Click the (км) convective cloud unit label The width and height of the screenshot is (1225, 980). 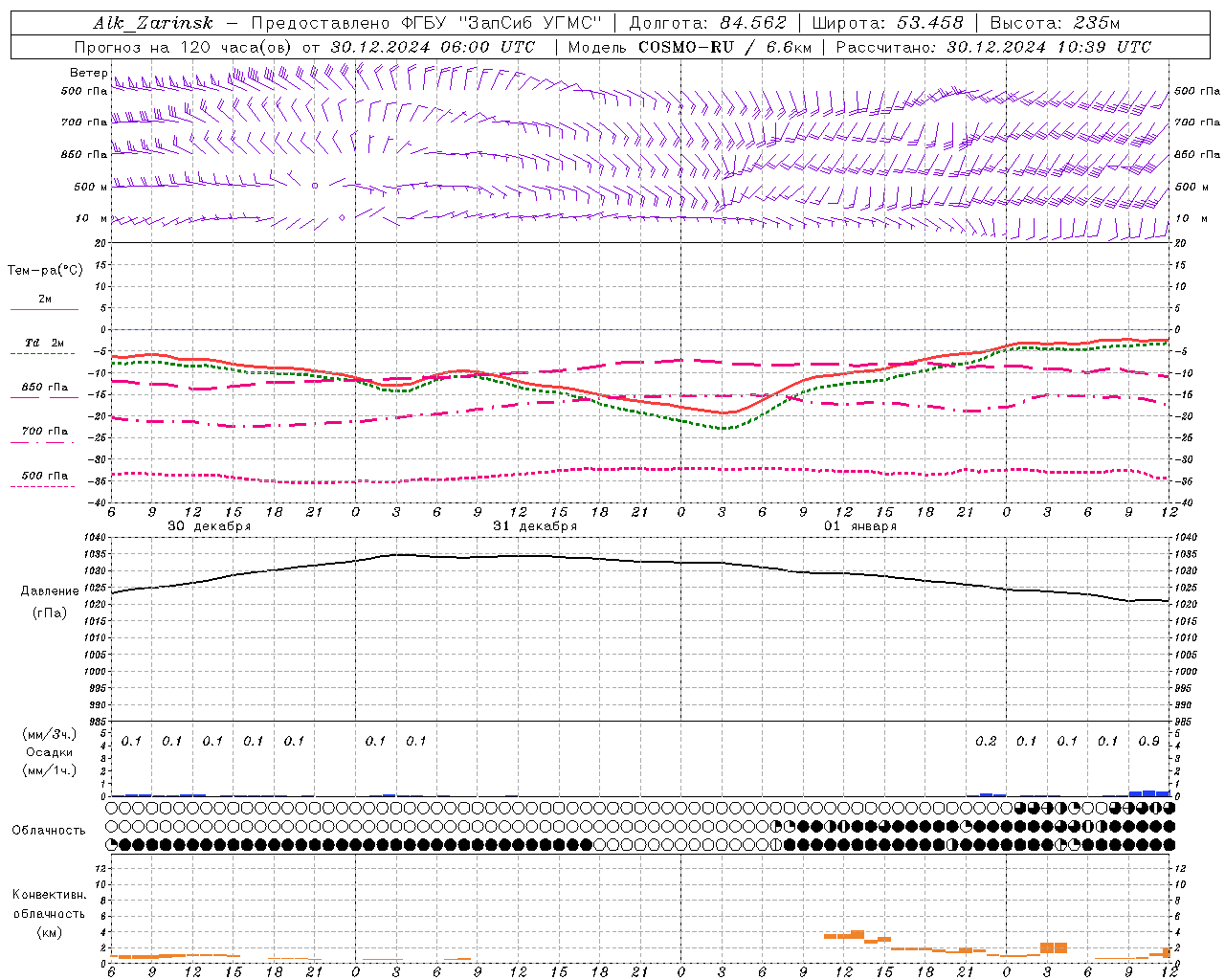coord(49,932)
